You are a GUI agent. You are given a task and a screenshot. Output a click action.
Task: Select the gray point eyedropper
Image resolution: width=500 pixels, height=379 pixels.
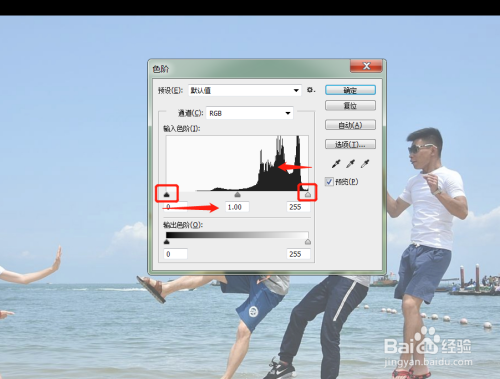point(350,164)
